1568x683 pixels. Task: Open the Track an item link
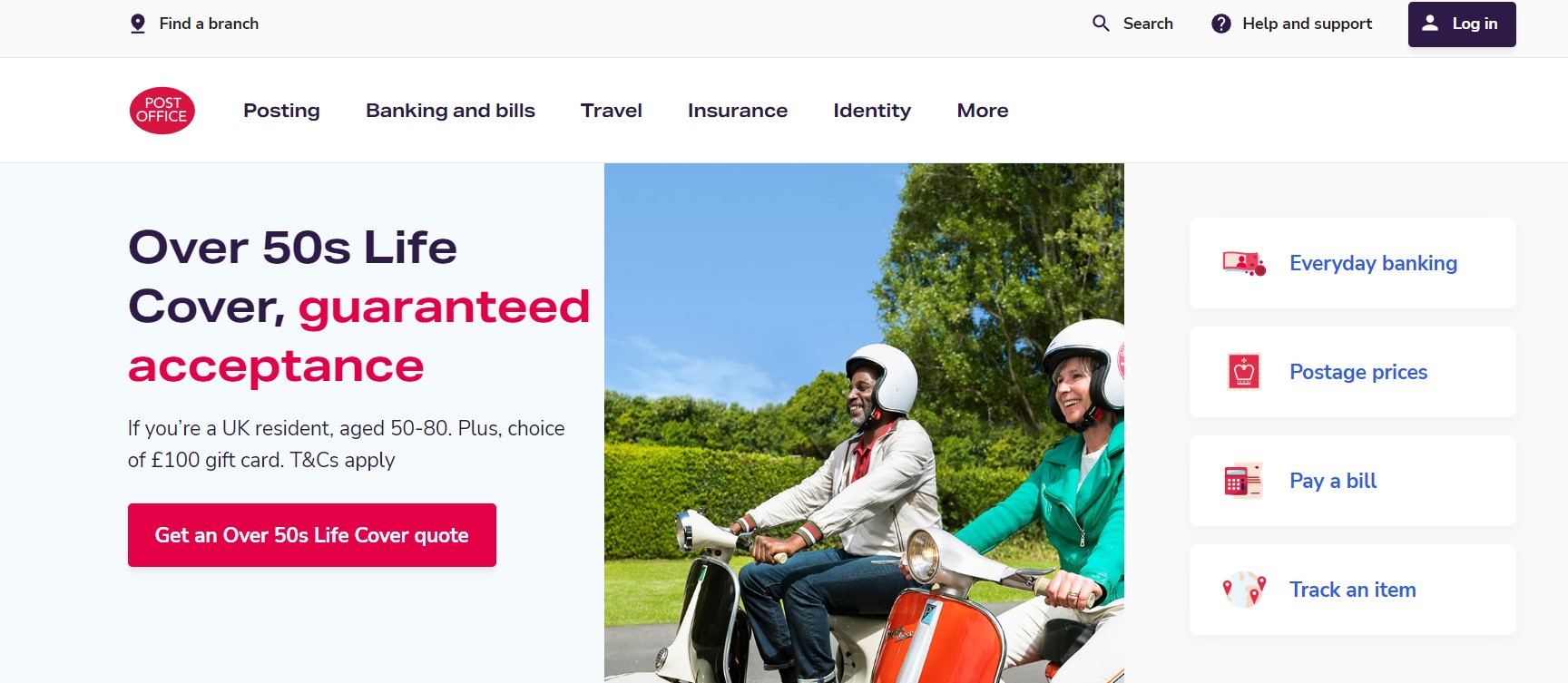coord(1353,590)
